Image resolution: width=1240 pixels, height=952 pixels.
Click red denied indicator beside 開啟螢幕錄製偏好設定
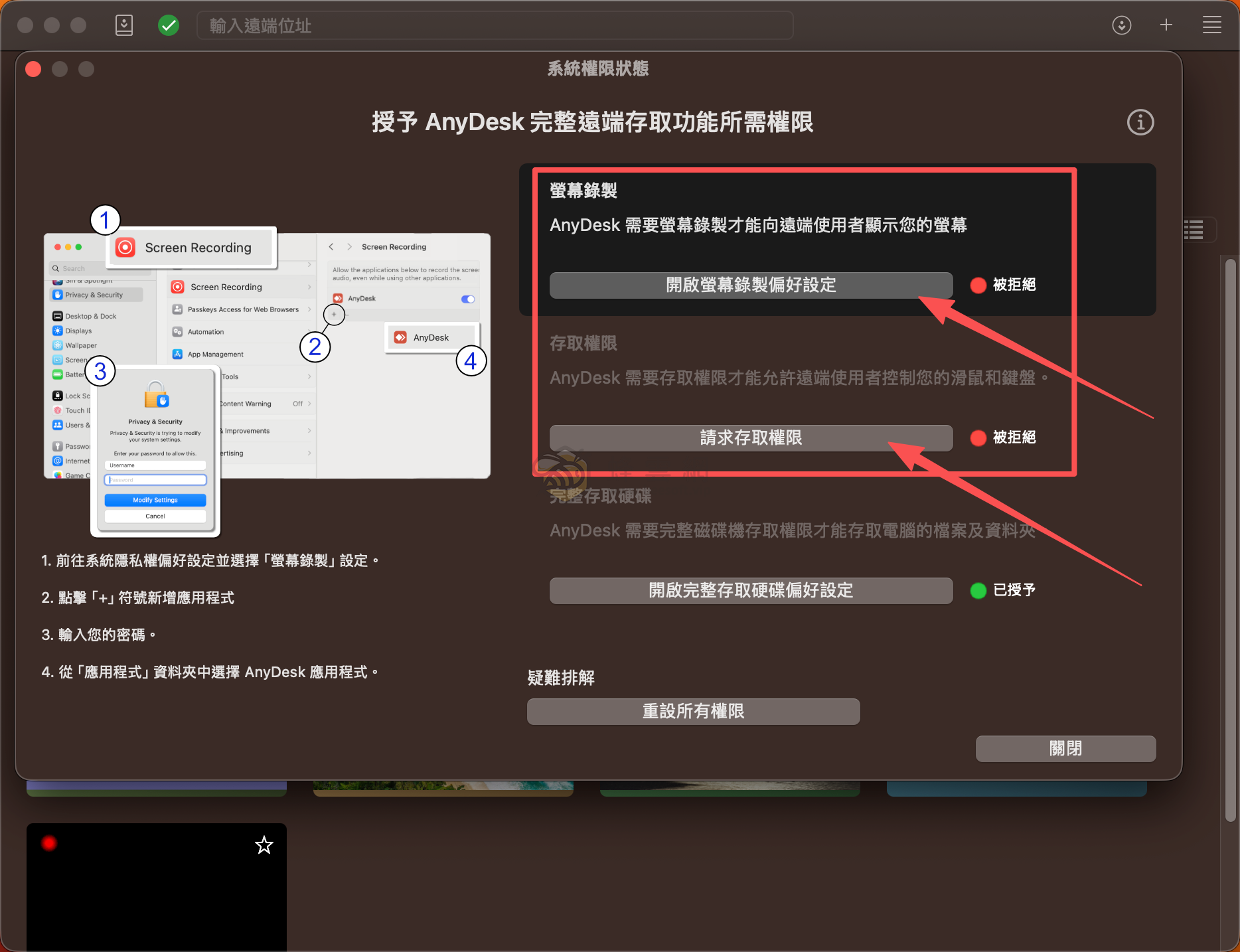[x=978, y=285]
